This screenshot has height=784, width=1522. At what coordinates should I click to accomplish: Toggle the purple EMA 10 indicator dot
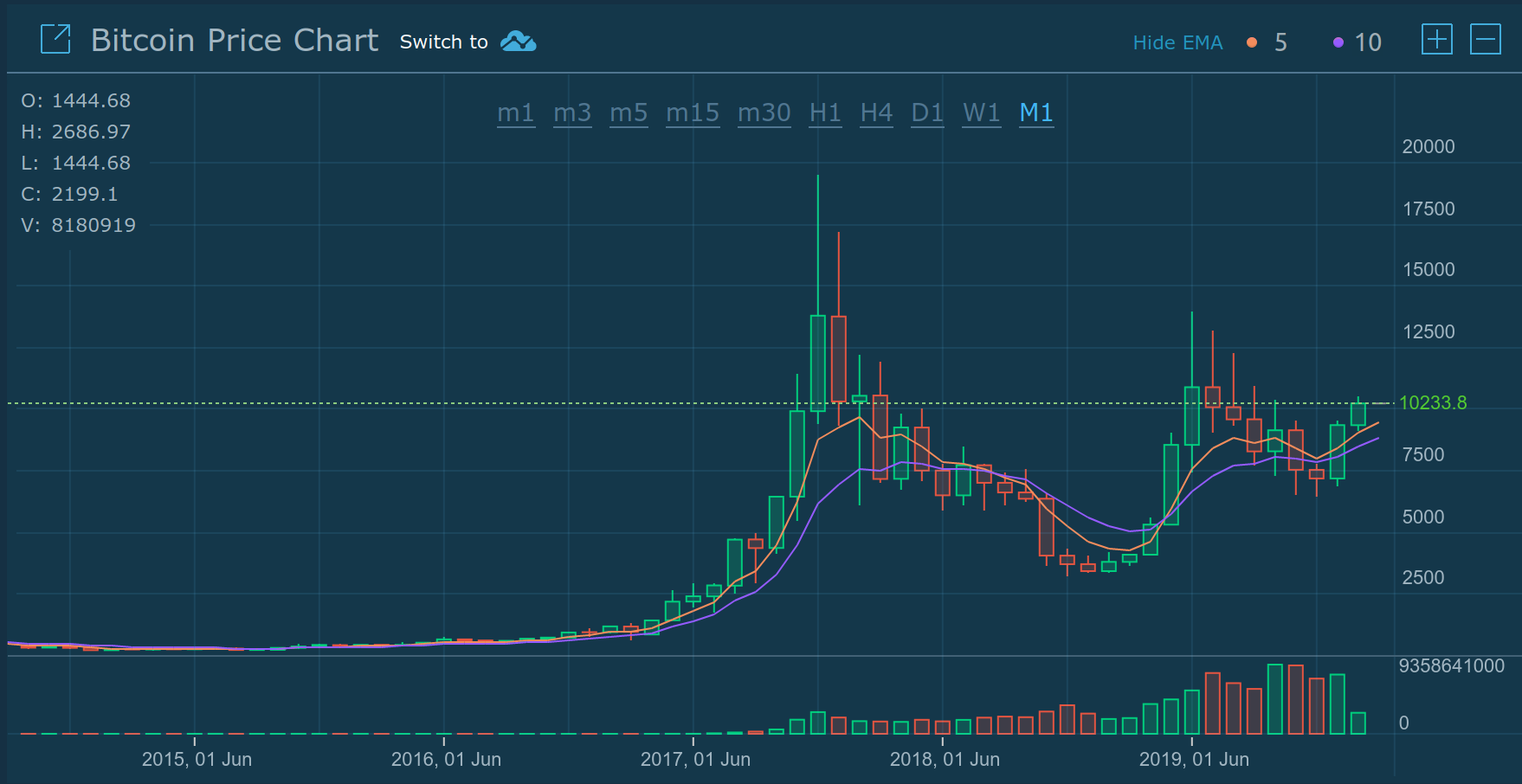click(1338, 42)
